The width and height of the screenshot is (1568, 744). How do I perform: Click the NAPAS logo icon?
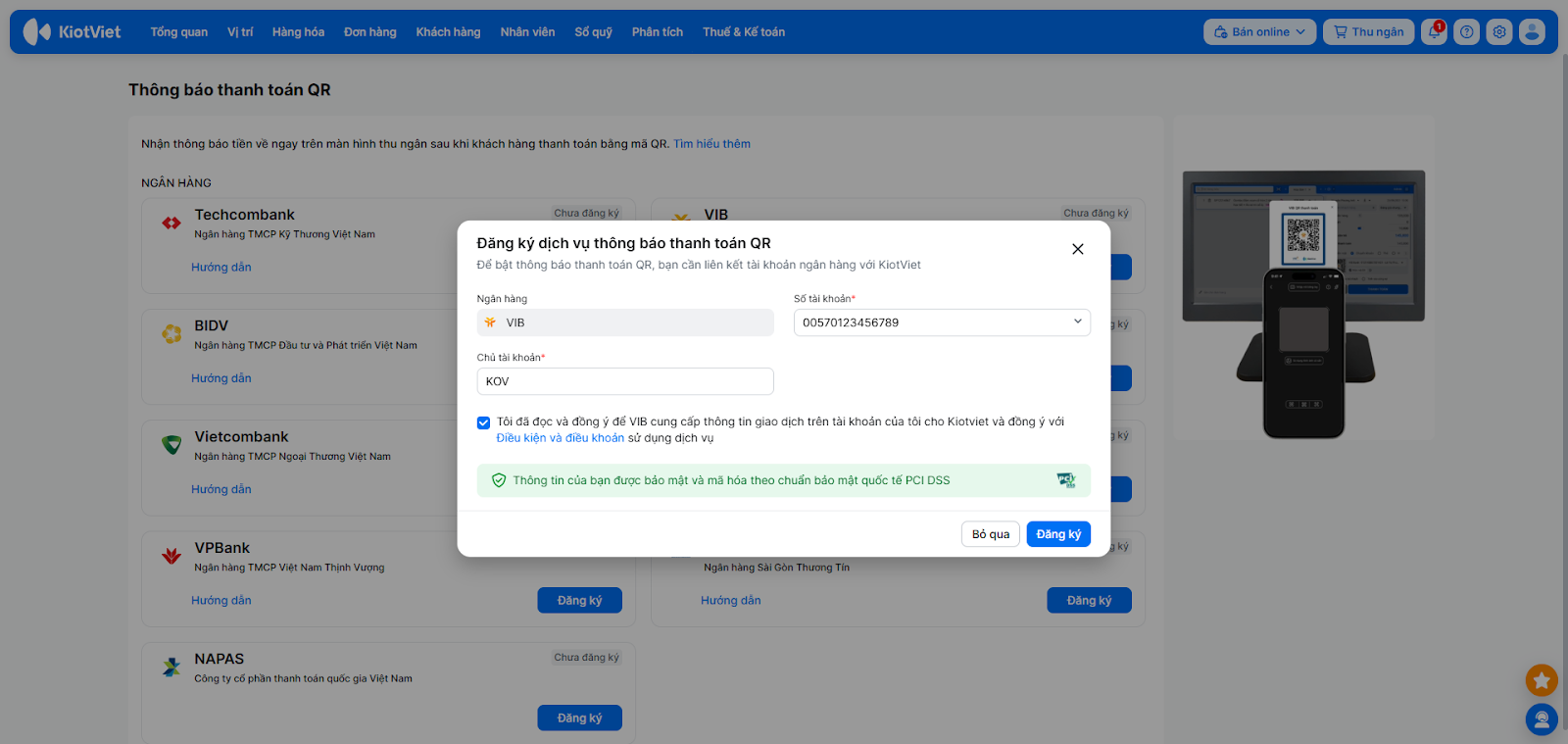(x=171, y=668)
